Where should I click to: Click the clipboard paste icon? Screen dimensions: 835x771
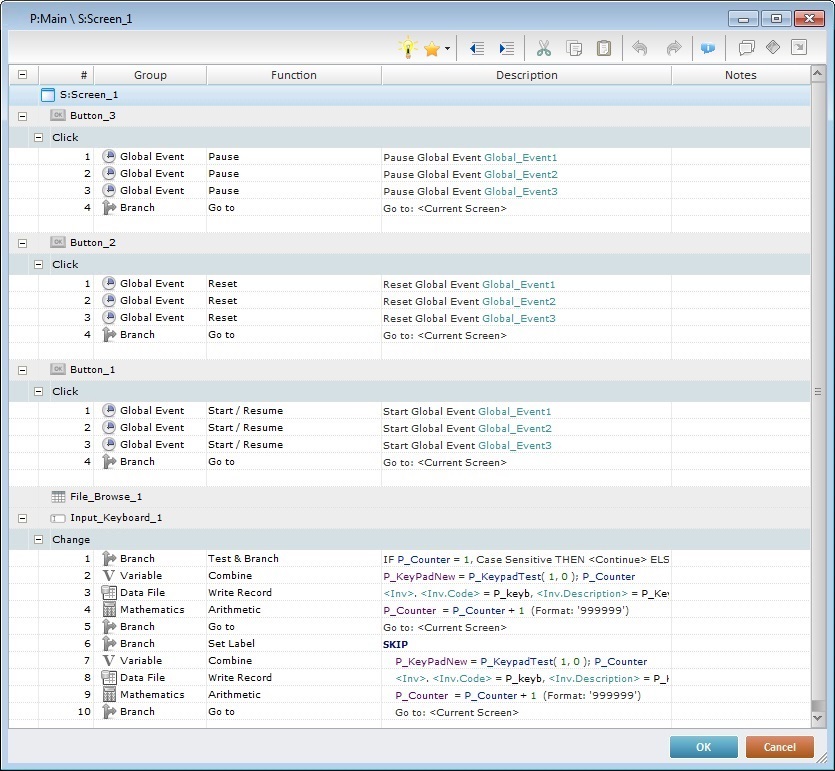click(604, 48)
